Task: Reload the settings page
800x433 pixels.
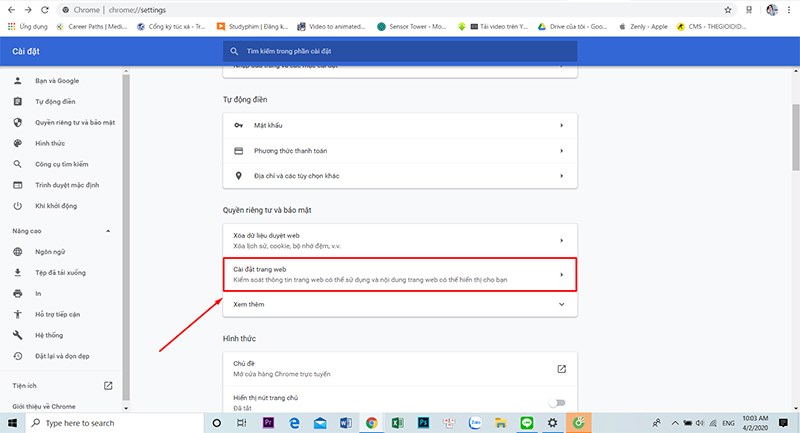Action: (x=45, y=10)
